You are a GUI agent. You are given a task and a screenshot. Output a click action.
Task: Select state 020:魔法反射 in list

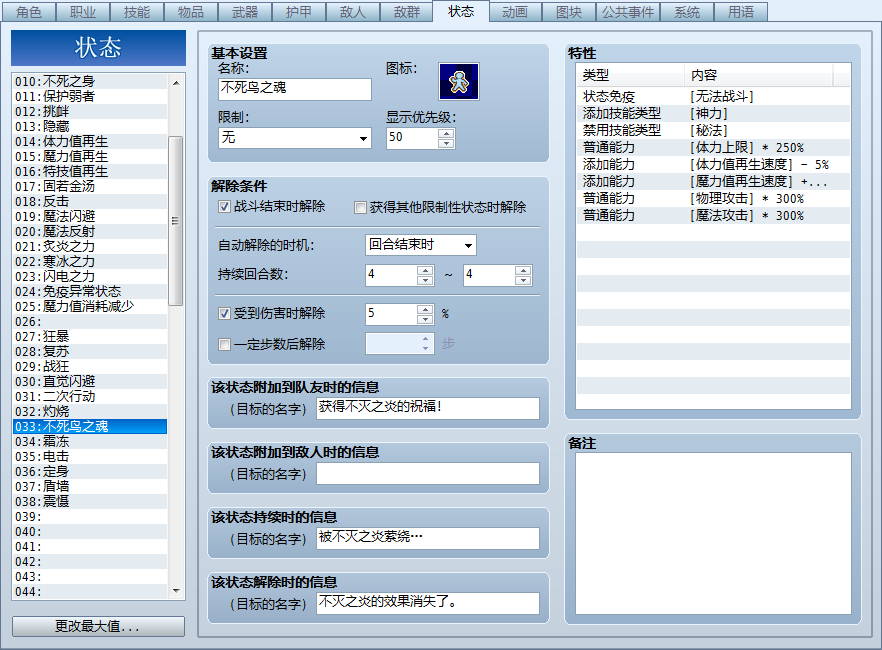[x=90, y=232]
